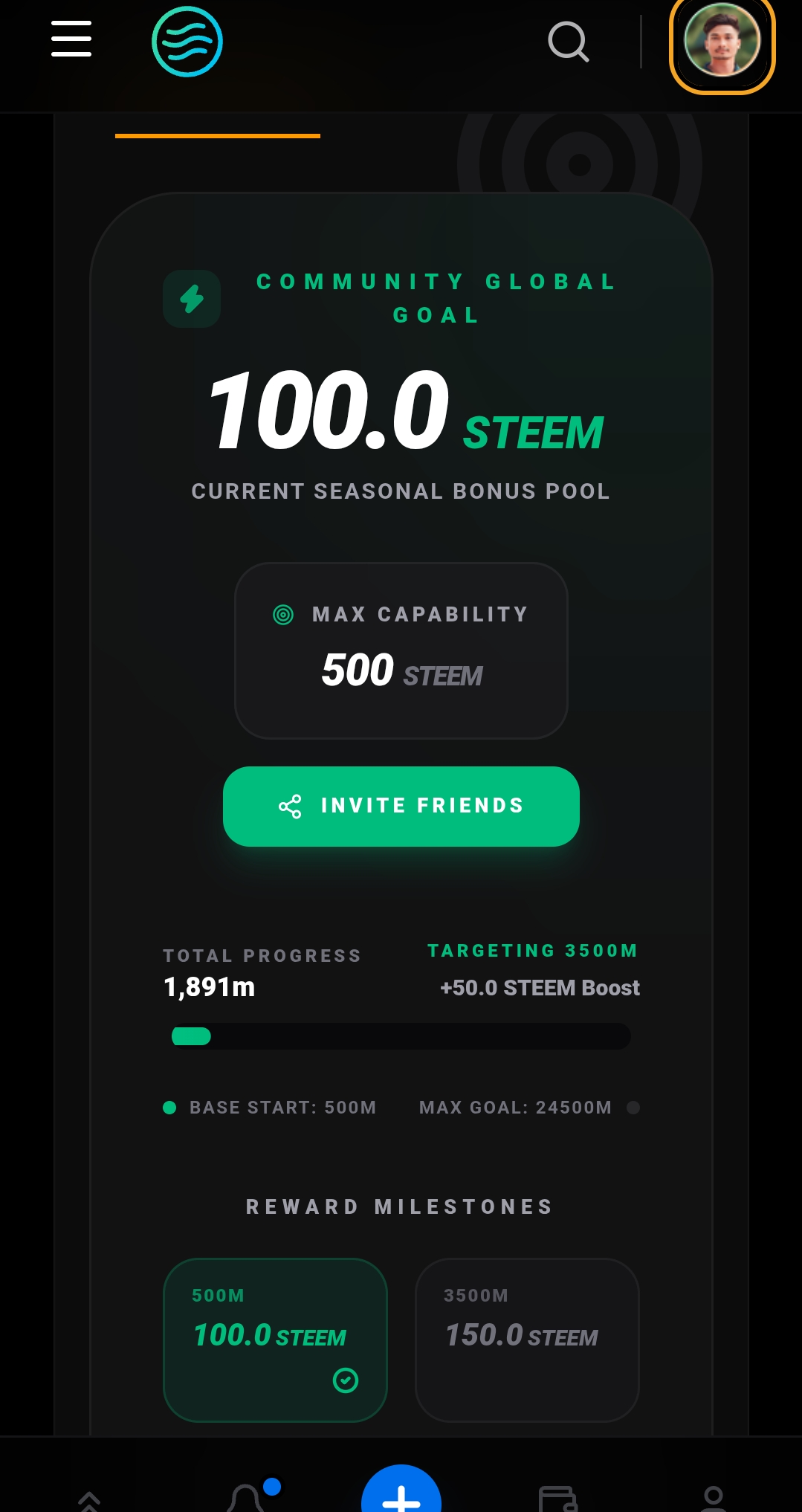Tap the blue plus create button
The image size is (802, 1512).
401,1490
